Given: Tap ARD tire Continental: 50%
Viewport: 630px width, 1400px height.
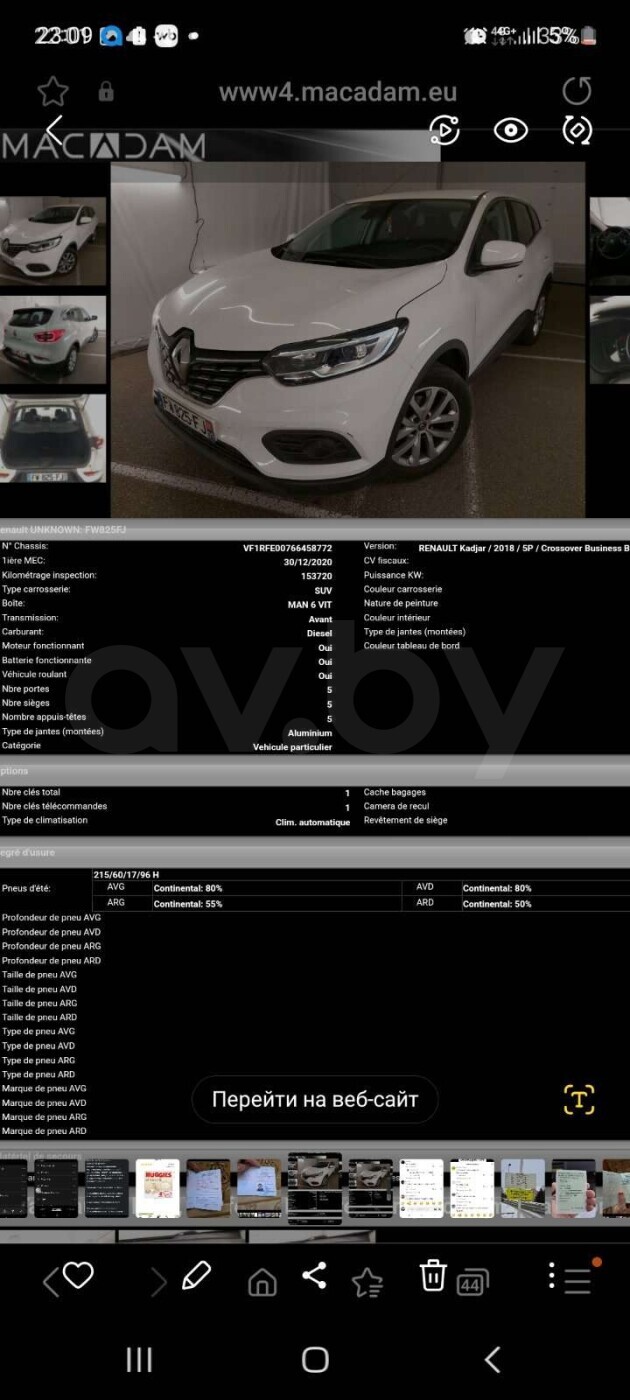Looking at the screenshot, I should pos(497,903).
